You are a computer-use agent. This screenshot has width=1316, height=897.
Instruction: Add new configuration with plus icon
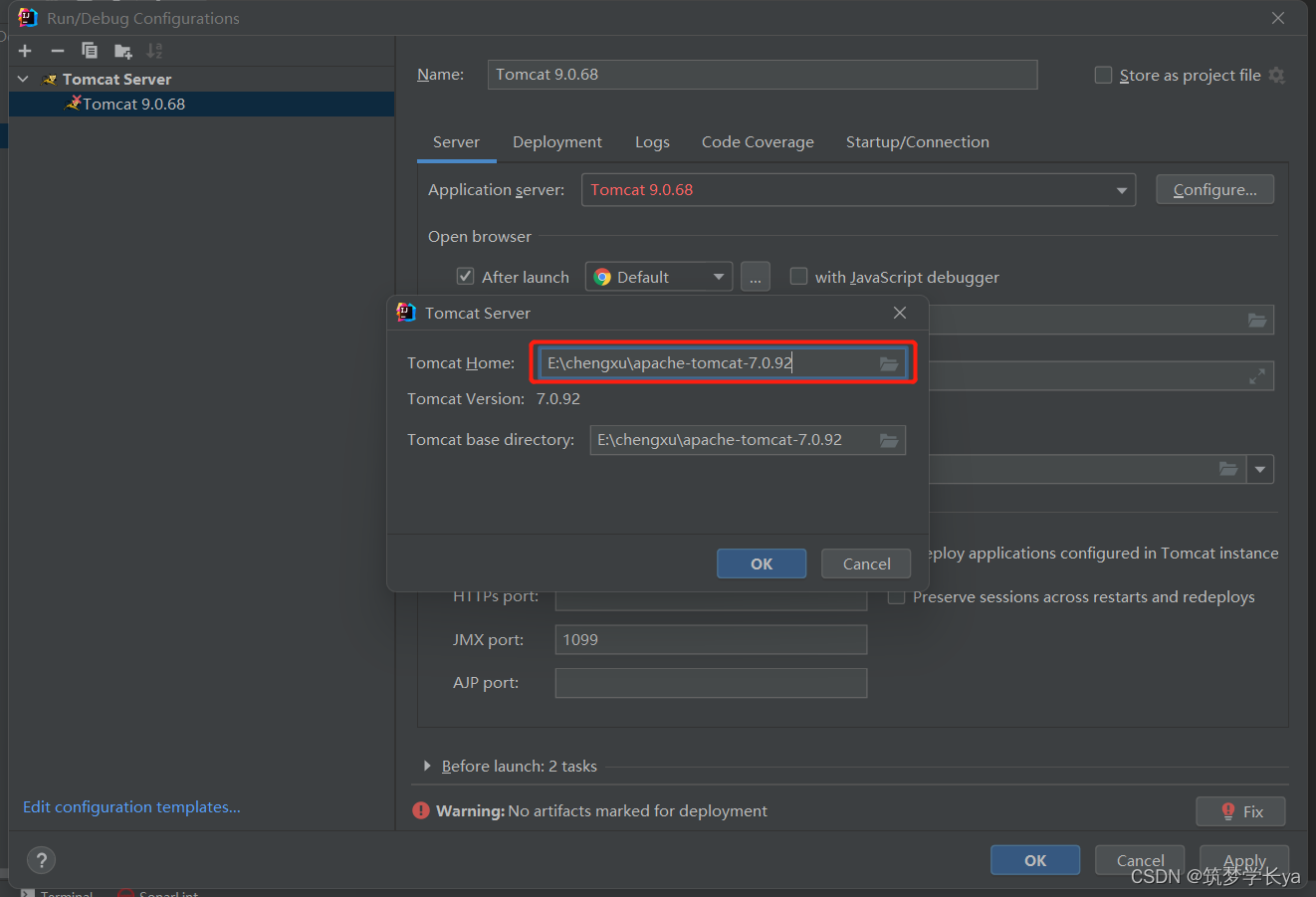pos(25,51)
